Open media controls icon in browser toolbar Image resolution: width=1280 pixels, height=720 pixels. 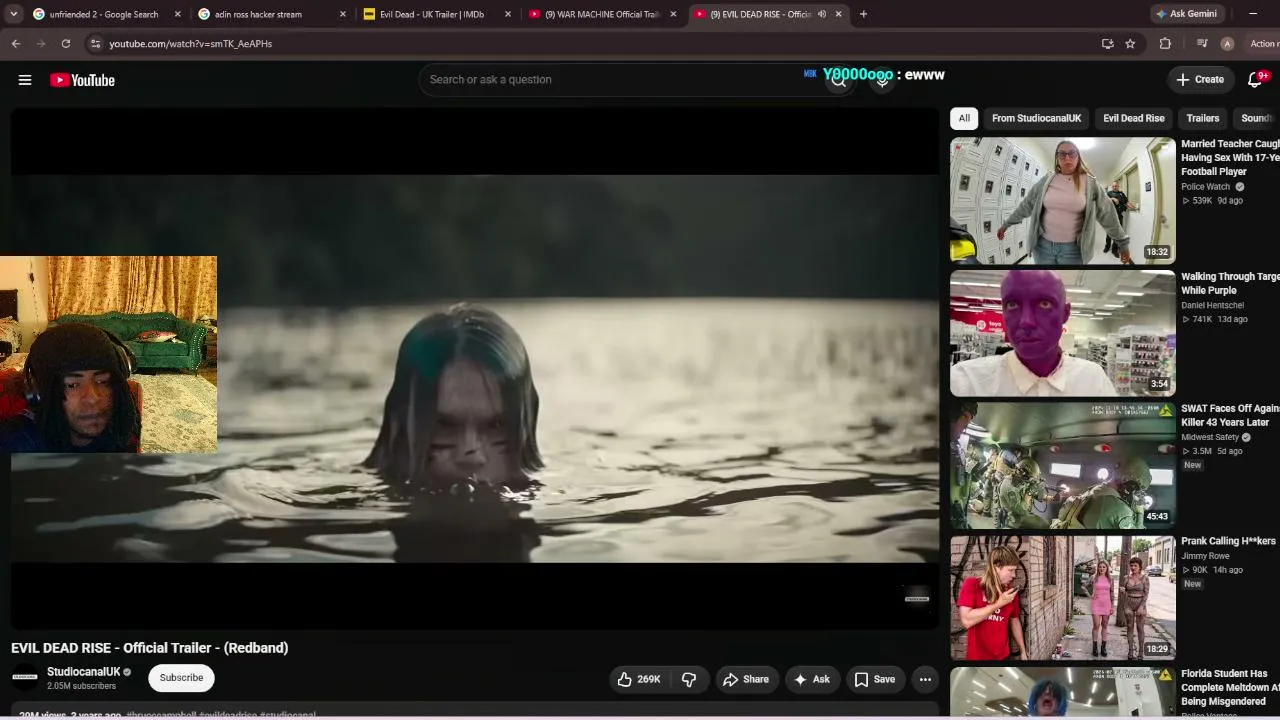(x=1202, y=44)
